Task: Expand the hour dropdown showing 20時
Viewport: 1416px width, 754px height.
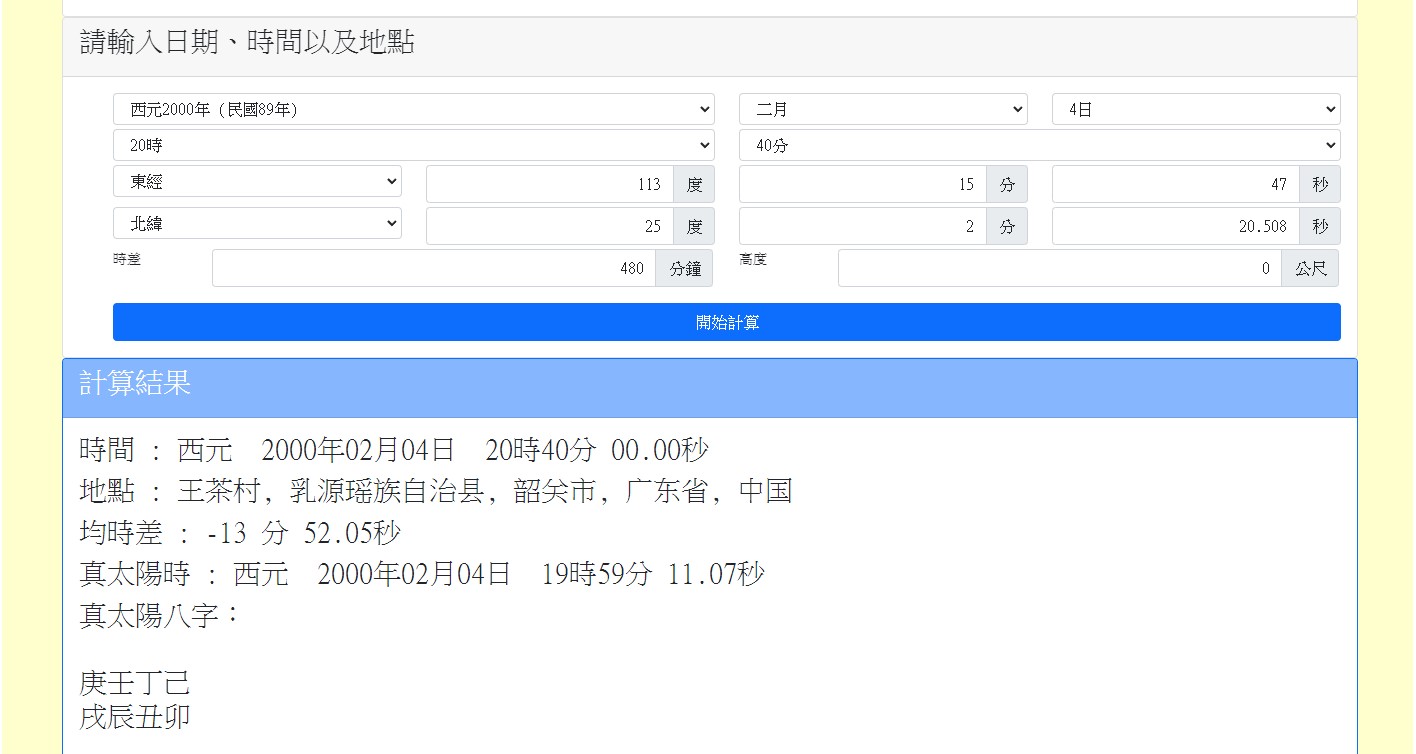Action: (413, 146)
